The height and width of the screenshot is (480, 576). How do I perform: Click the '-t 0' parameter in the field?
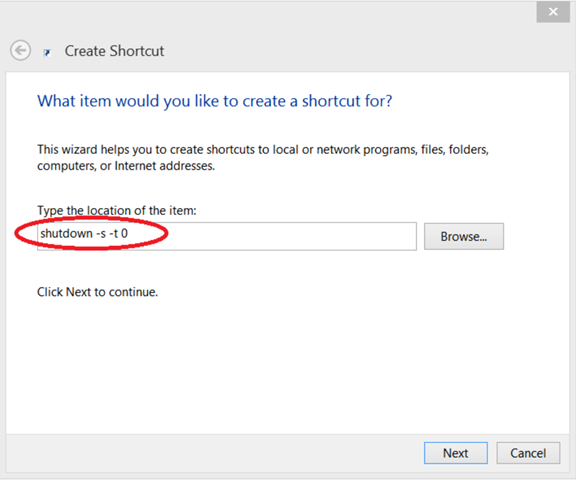pyautogui.click(x=118, y=234)
